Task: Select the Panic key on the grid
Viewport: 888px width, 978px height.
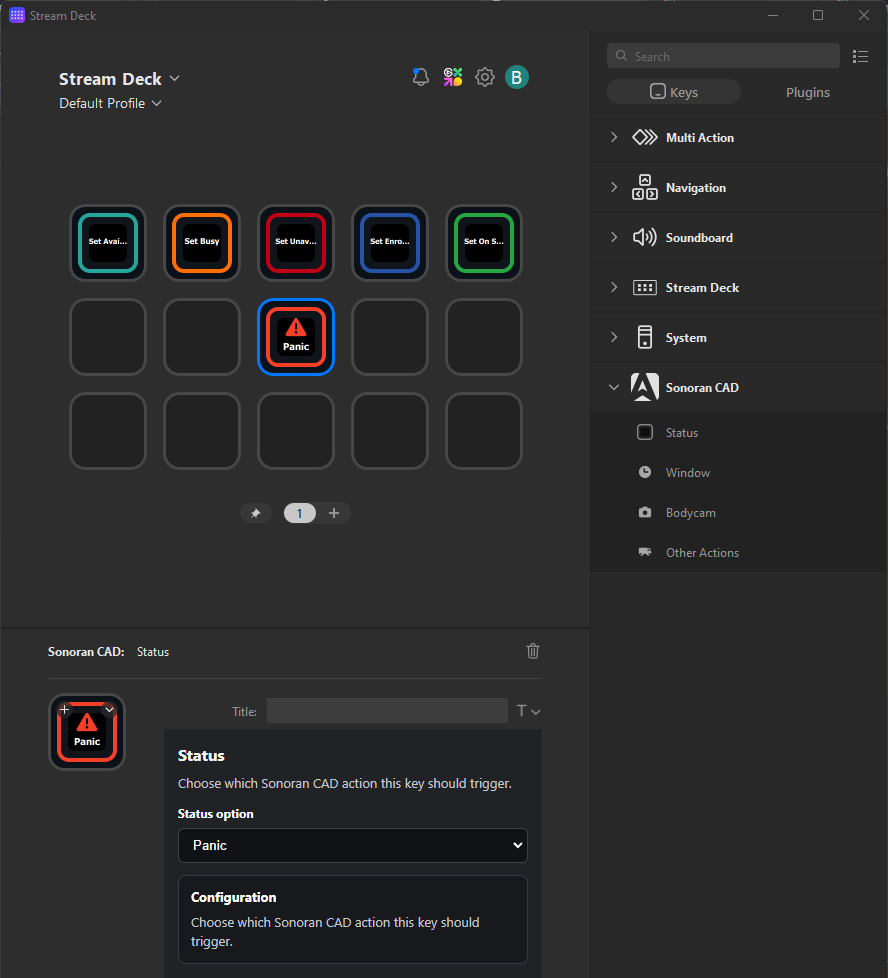Action: [x=296, y=337]
